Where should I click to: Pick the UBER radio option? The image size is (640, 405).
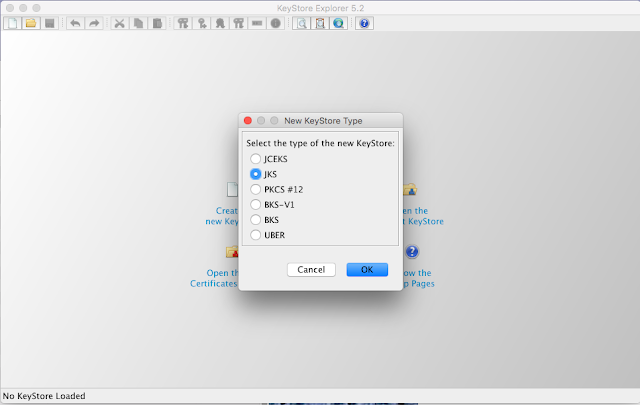pos(256,235)
